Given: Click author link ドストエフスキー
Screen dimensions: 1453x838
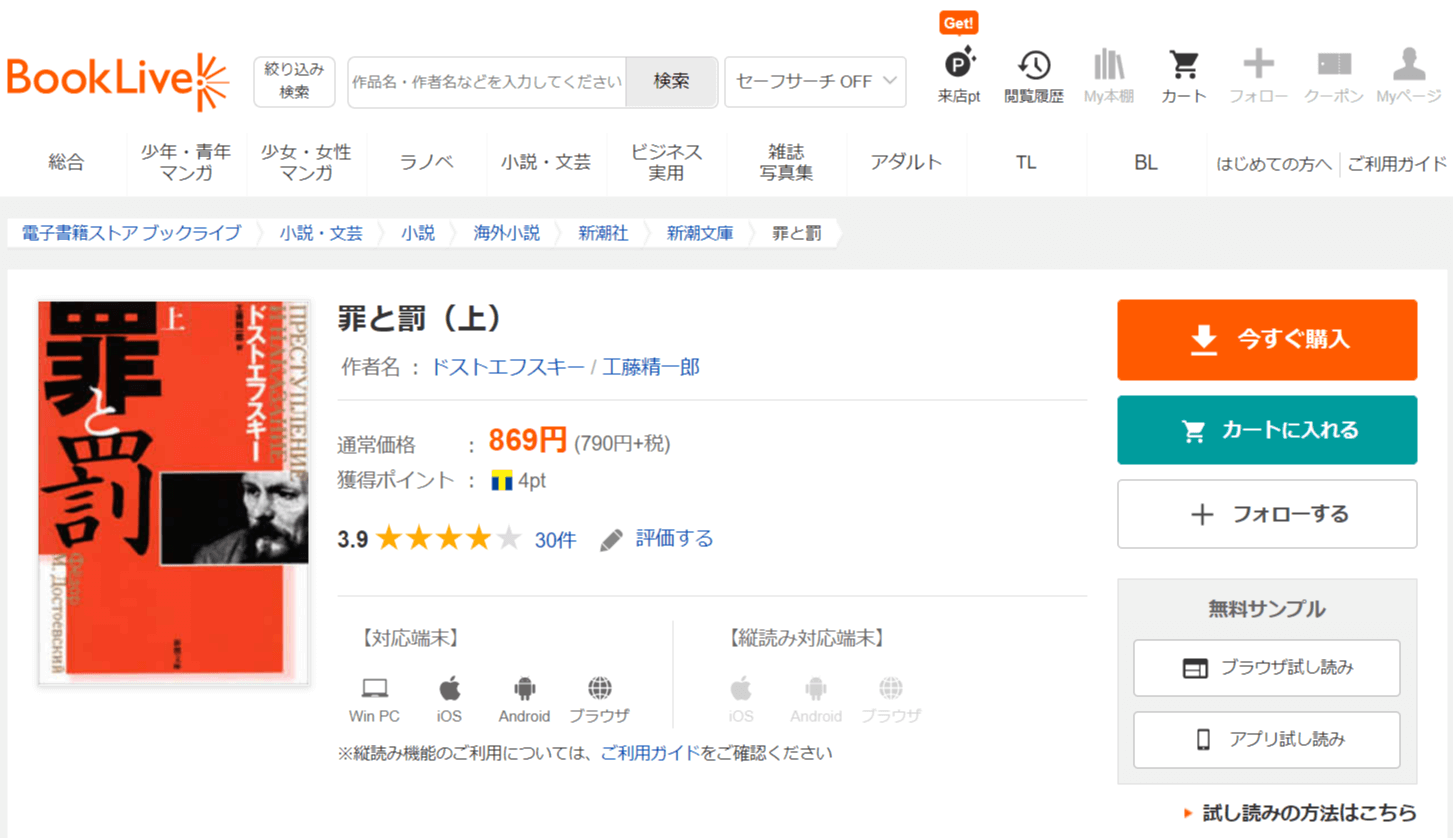Looking at the screenshot, I should tap(507, 367).
